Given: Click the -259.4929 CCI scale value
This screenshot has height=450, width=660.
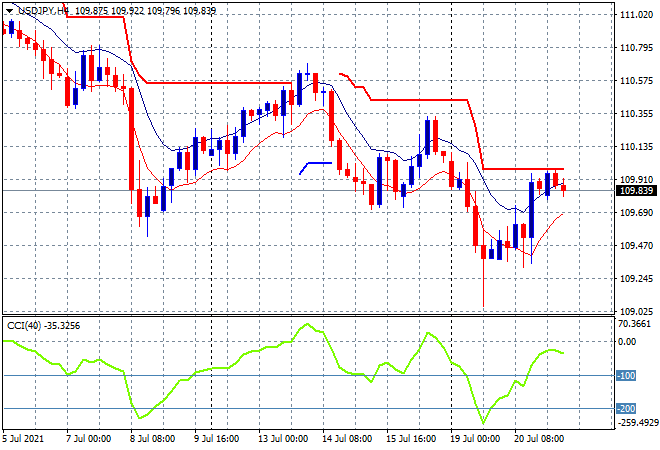Looking at the screenshot, I should (x=637, y=422).
